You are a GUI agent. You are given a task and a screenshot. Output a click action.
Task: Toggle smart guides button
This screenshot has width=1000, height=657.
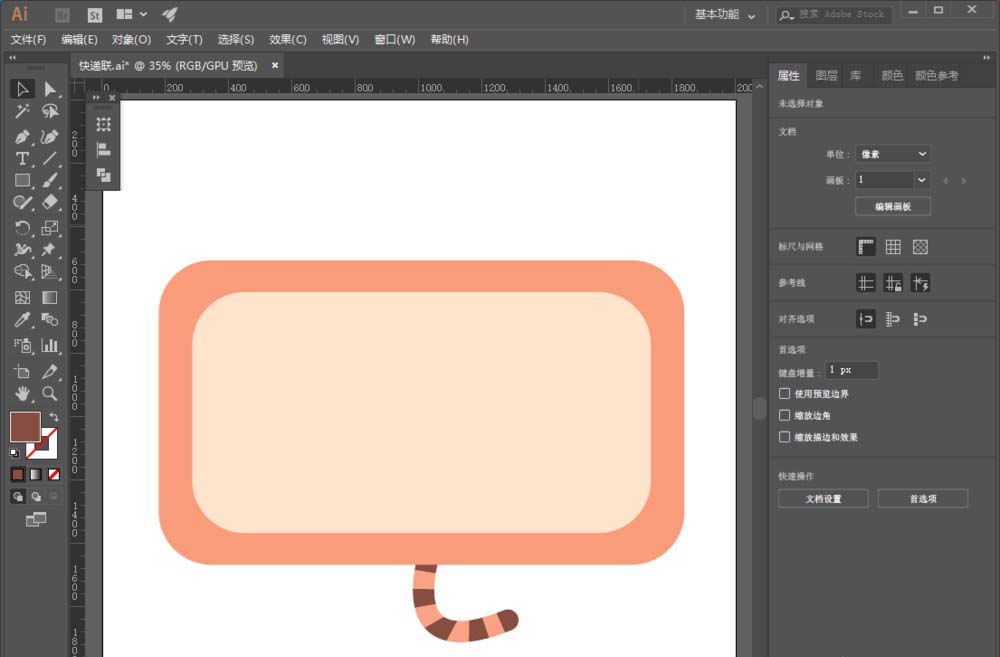pyautogui.click(x=920, y=283)
